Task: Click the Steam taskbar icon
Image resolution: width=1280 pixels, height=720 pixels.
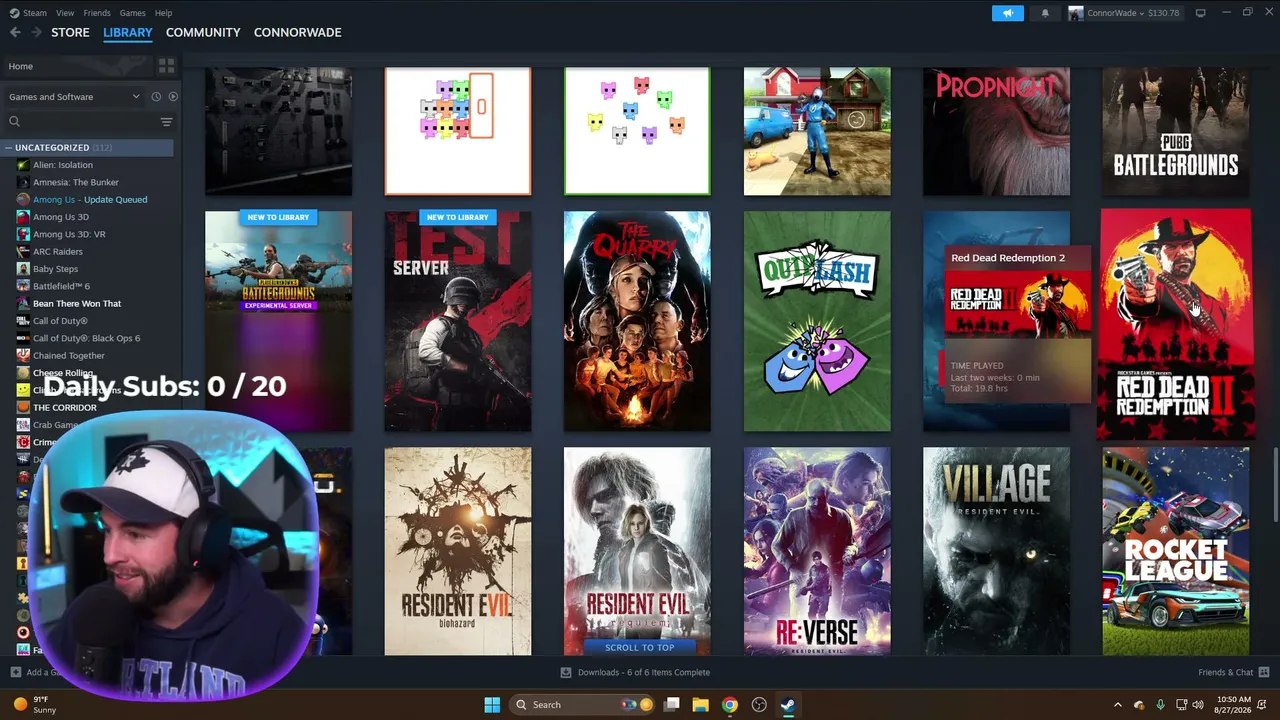Action: point(788,705)
